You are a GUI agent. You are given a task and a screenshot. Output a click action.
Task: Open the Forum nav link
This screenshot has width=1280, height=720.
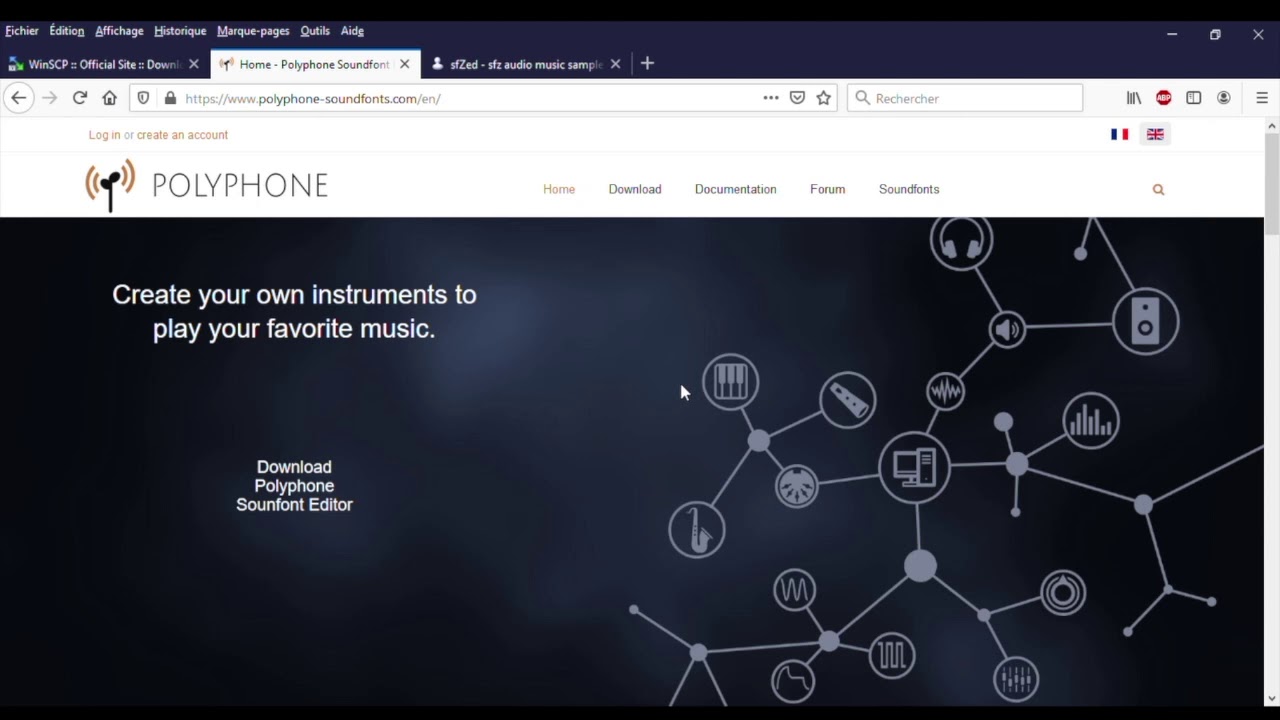828,189
